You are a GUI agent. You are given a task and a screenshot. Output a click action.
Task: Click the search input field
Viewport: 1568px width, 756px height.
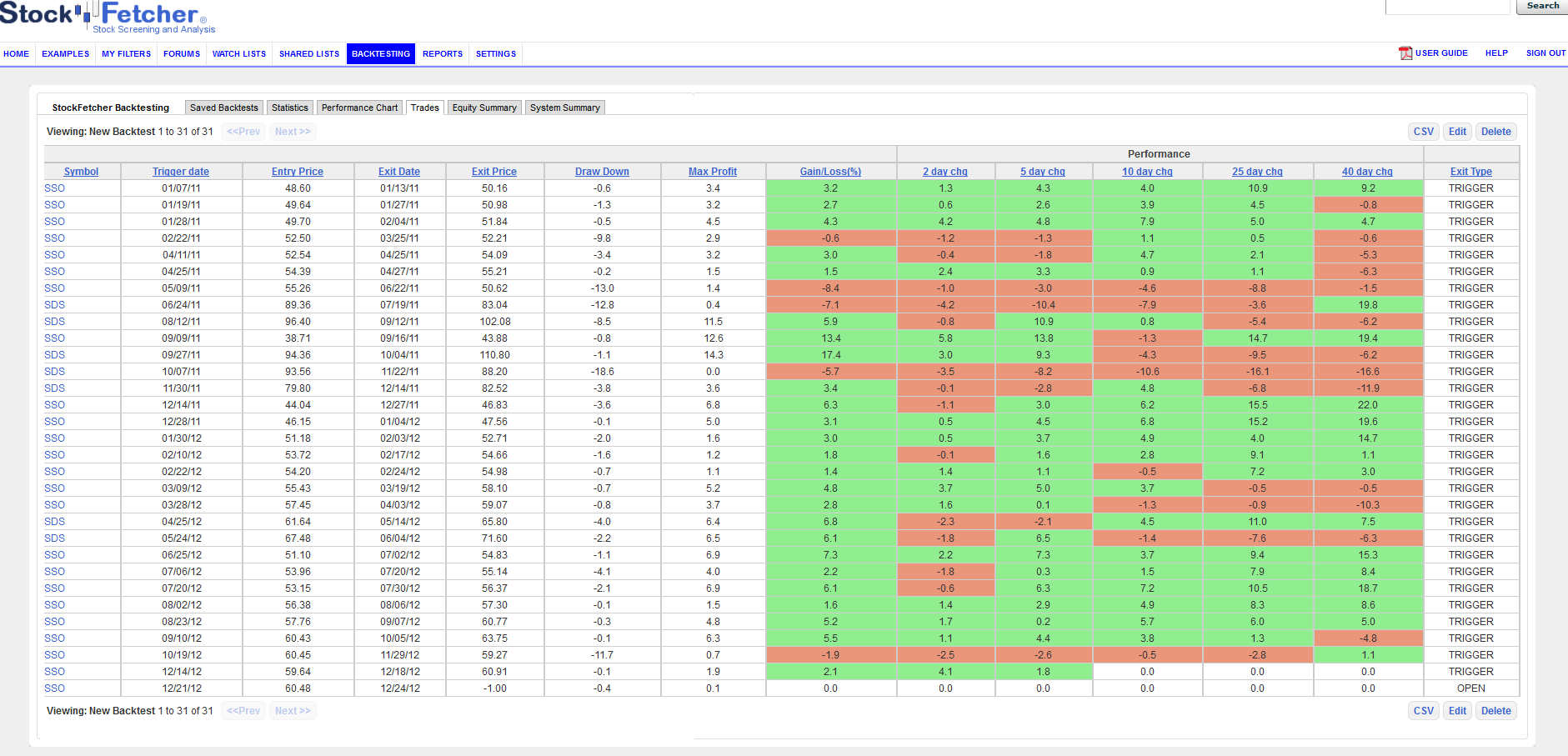pyautogui.click(x=1447, y=7)
